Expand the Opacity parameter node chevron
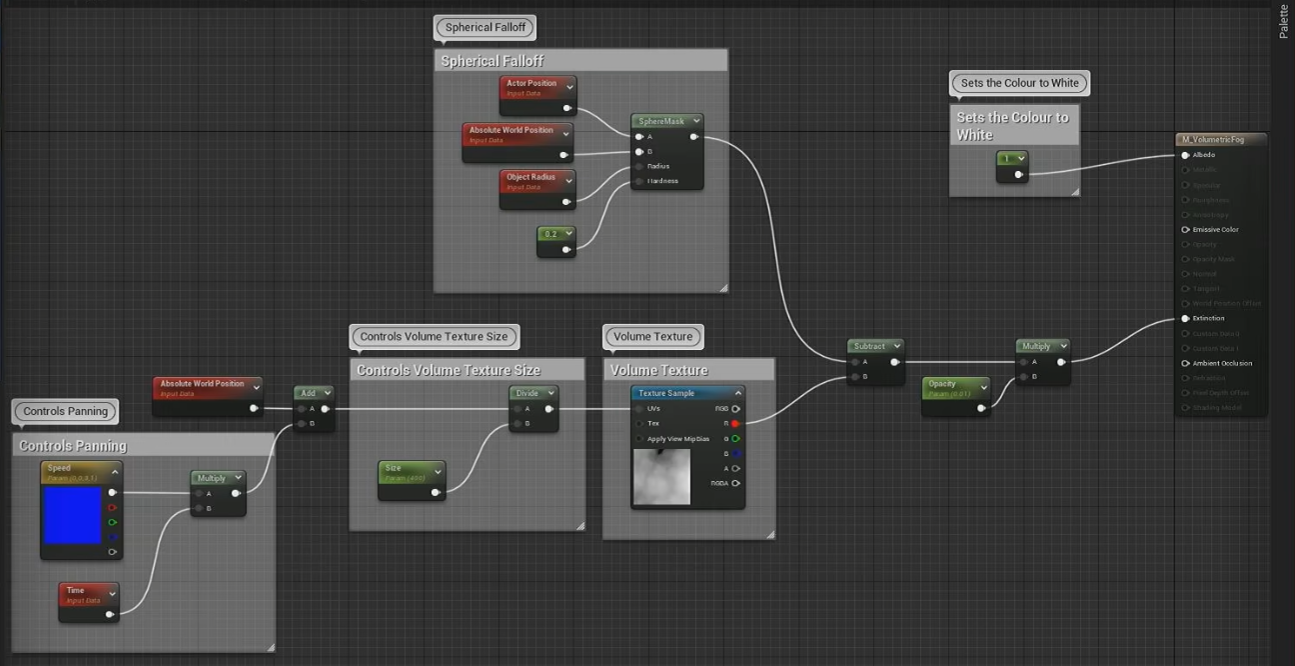 (x=983, y=387)
